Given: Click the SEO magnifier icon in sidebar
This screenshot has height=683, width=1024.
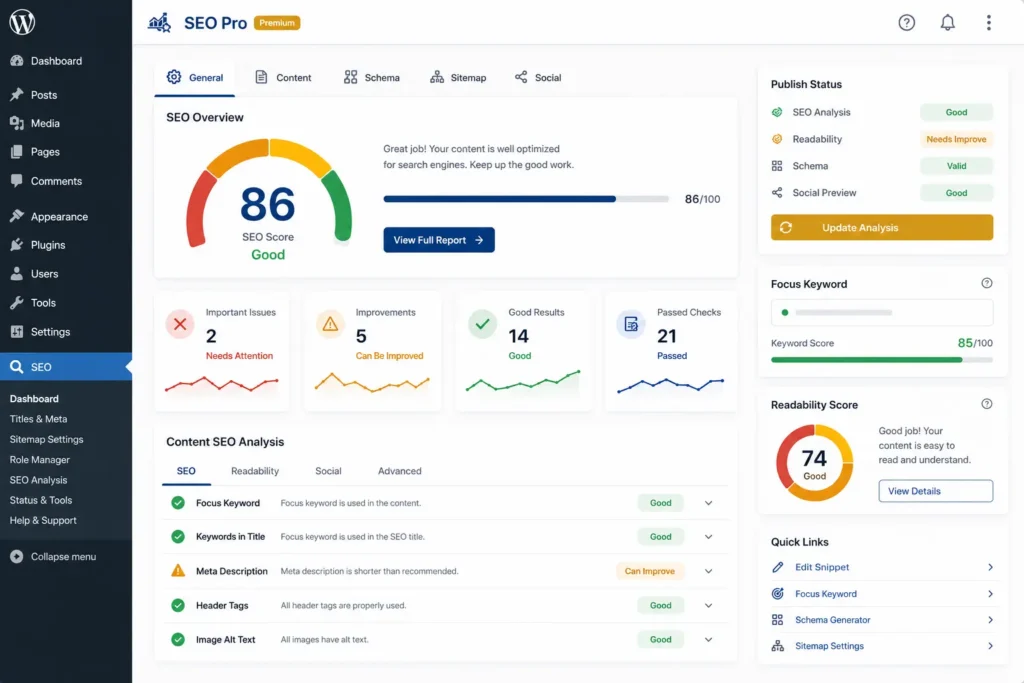Looking at the screenshot, I should click(17, 367).
